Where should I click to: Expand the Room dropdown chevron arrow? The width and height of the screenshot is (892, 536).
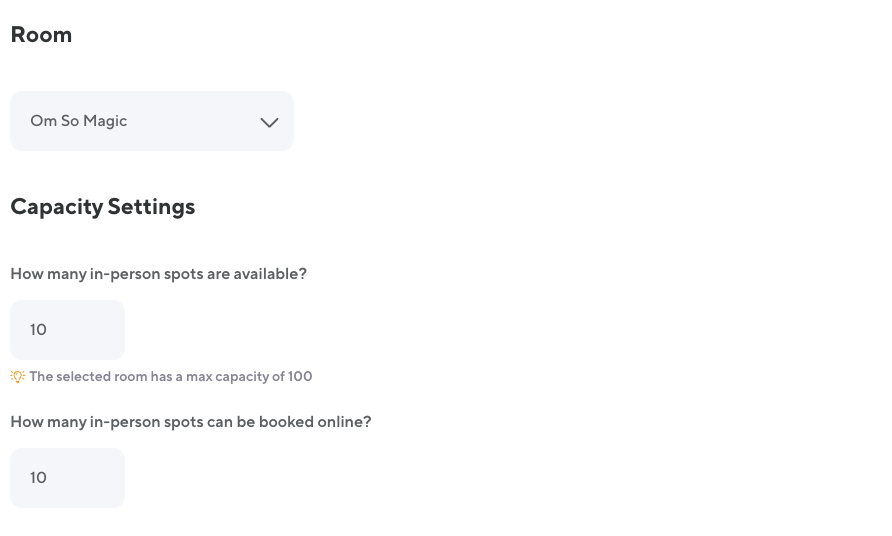(269, 122)
